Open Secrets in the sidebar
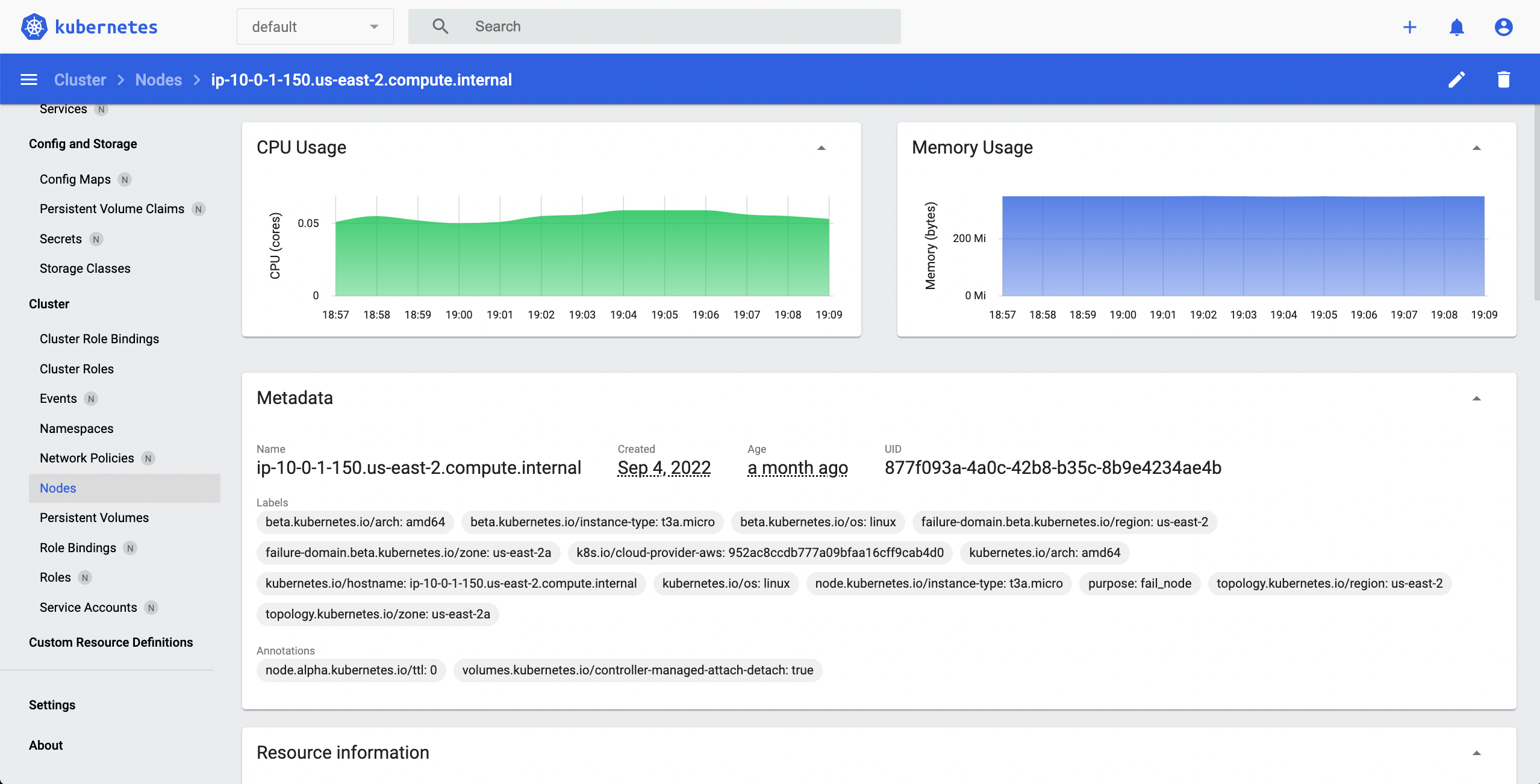 (61, 239)
